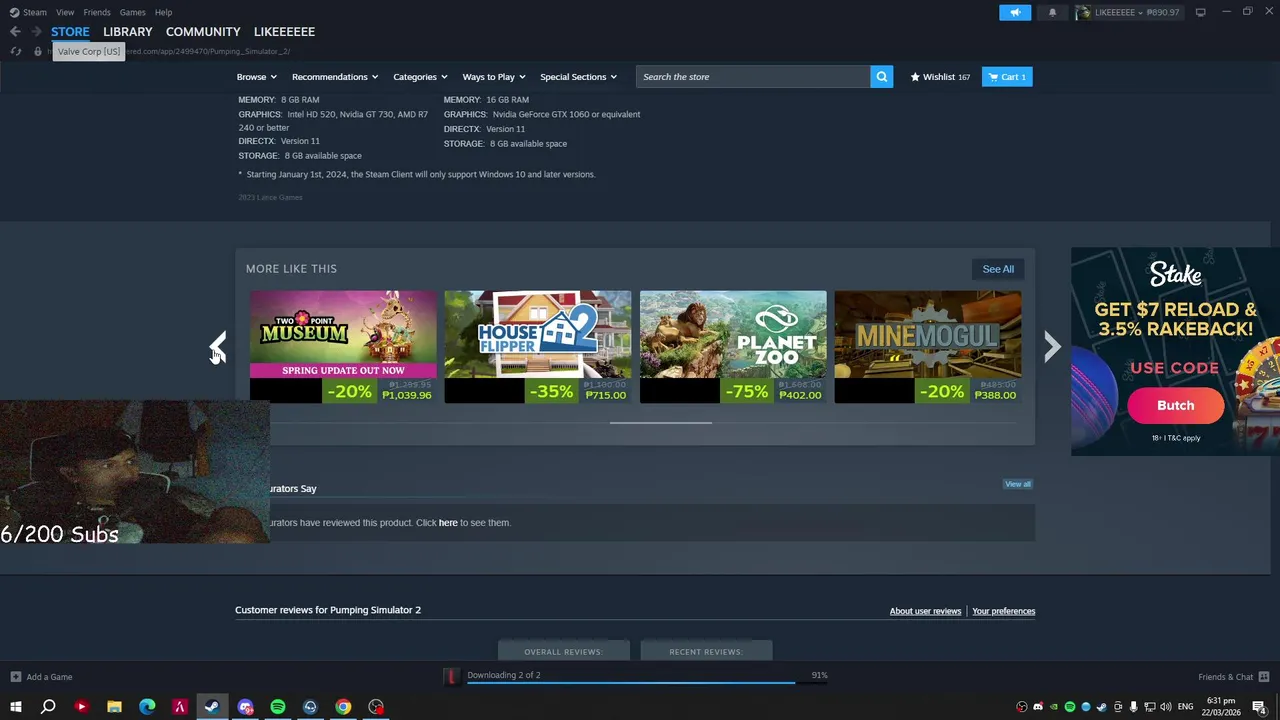The image size is (1280, 720).
Task: Open OBS Studio from the taskbar
Action: (x=376, y=707)
